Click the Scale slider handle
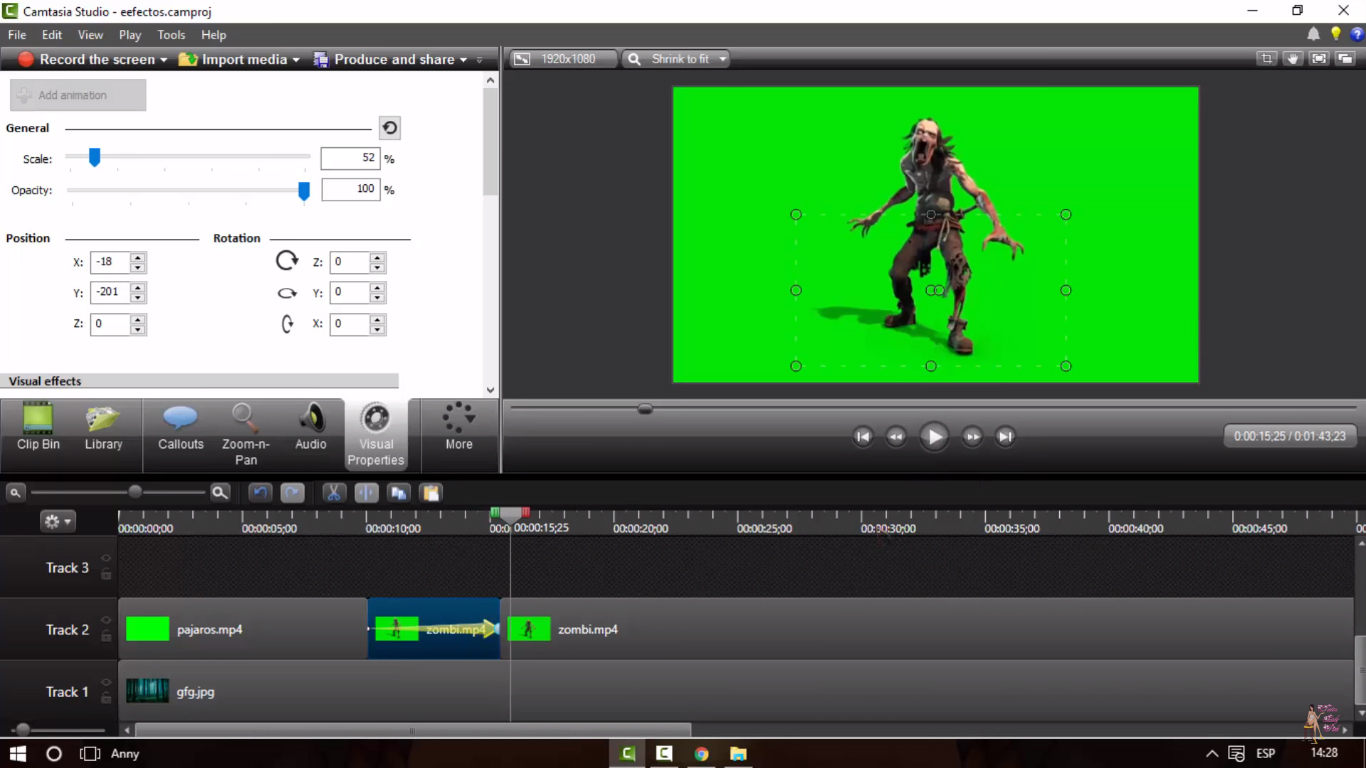This screenshot has width=1366, height=768. [94, 157]
